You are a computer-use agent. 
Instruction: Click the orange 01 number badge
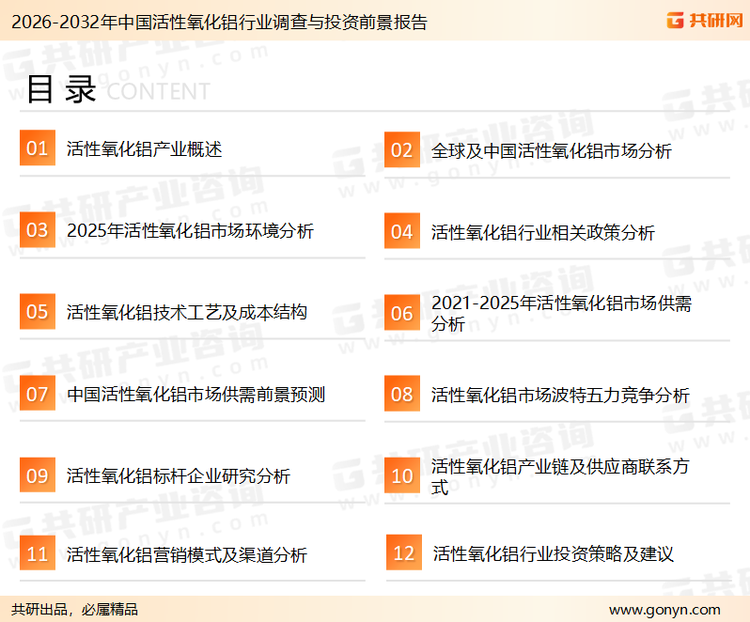(x=37, y=148)
